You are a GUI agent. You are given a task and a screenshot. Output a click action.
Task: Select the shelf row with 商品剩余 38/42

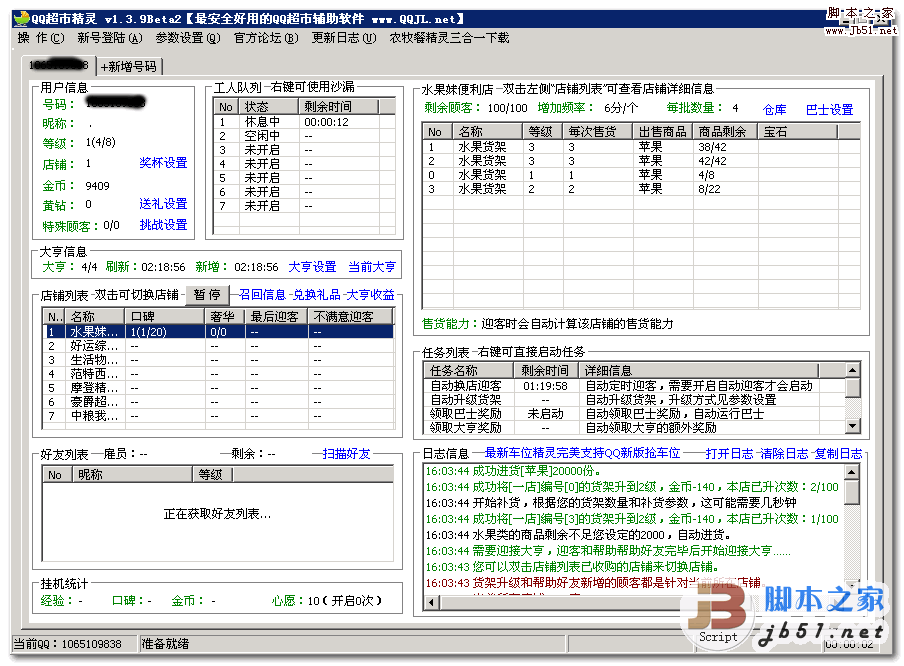tap(641, 147)
